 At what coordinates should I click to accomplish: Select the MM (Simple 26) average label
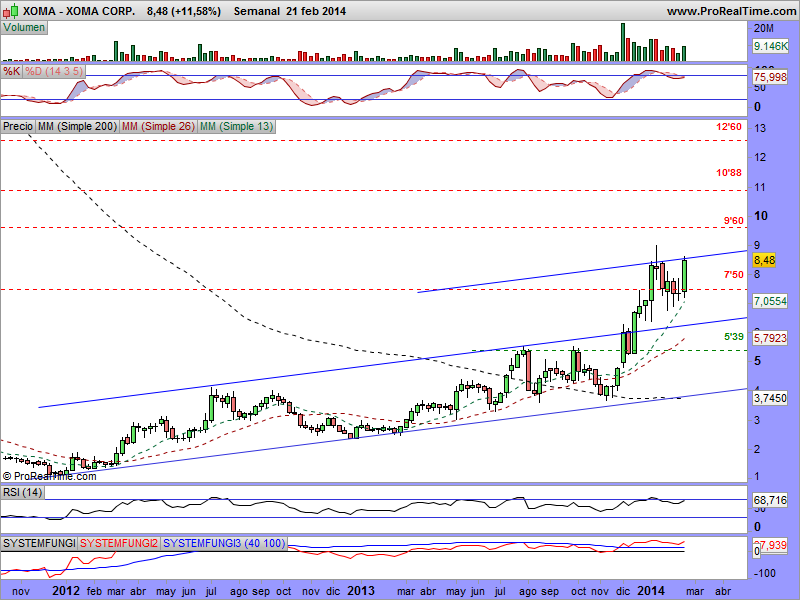click(x=158, y=126)
